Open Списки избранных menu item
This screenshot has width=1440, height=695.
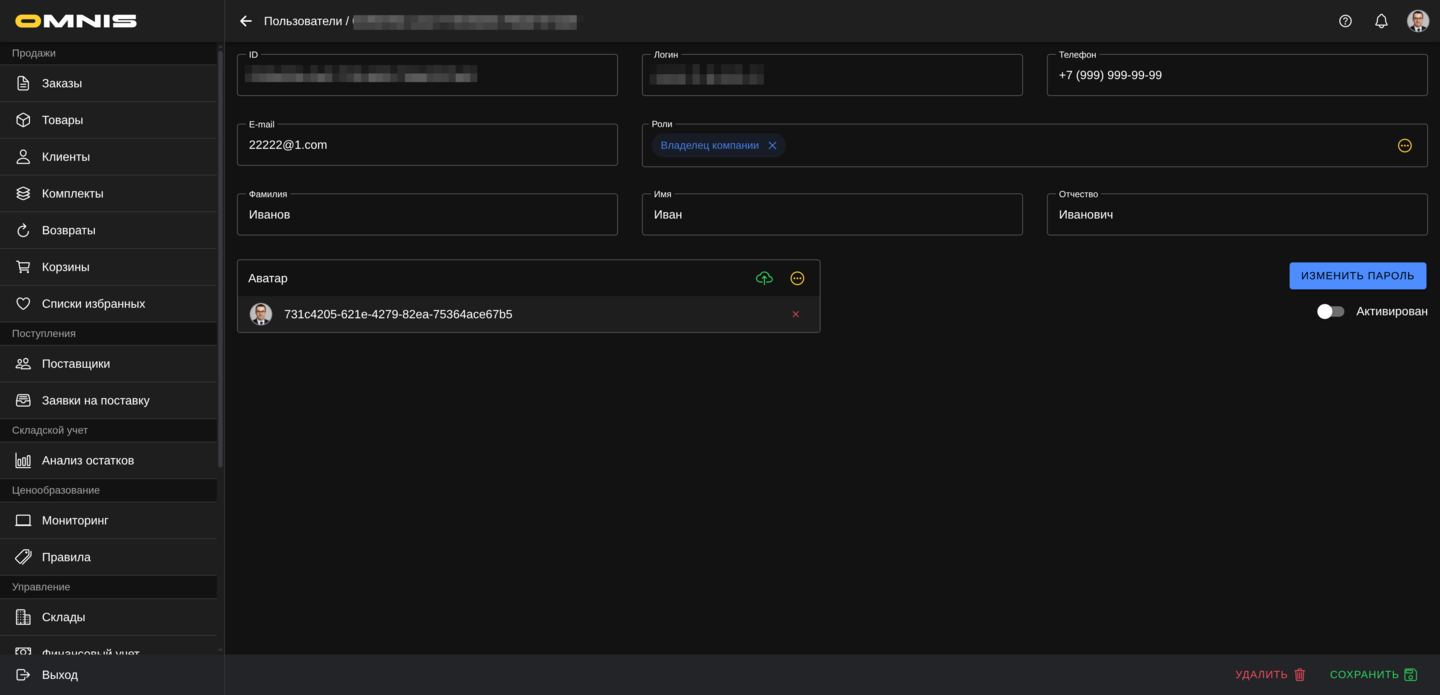point(93,304)
